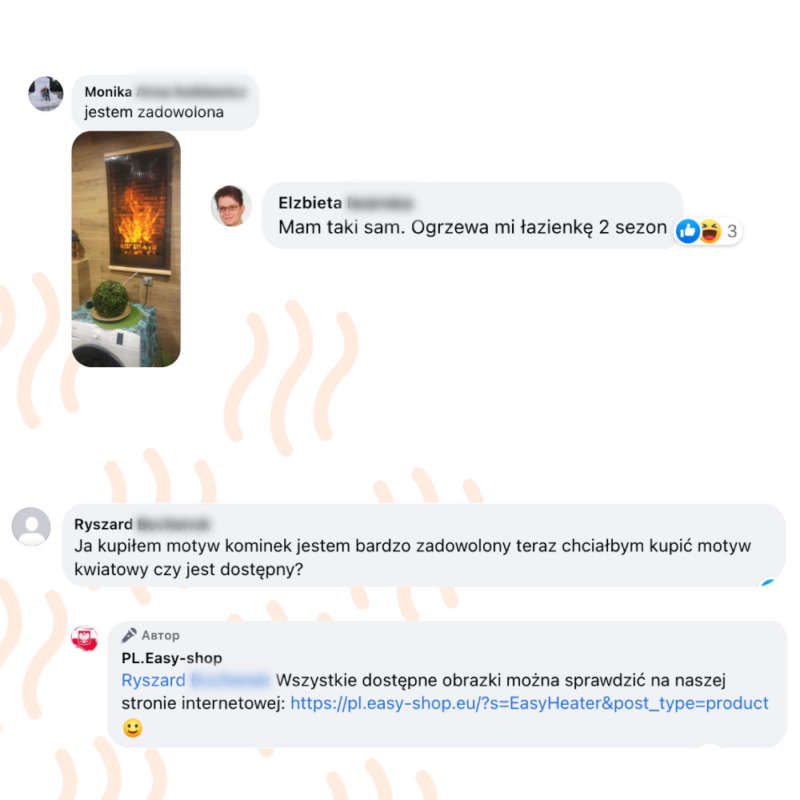Open Monika's profile avatar
The height and width of the screenshot is (800, 800).
point(46,93)
